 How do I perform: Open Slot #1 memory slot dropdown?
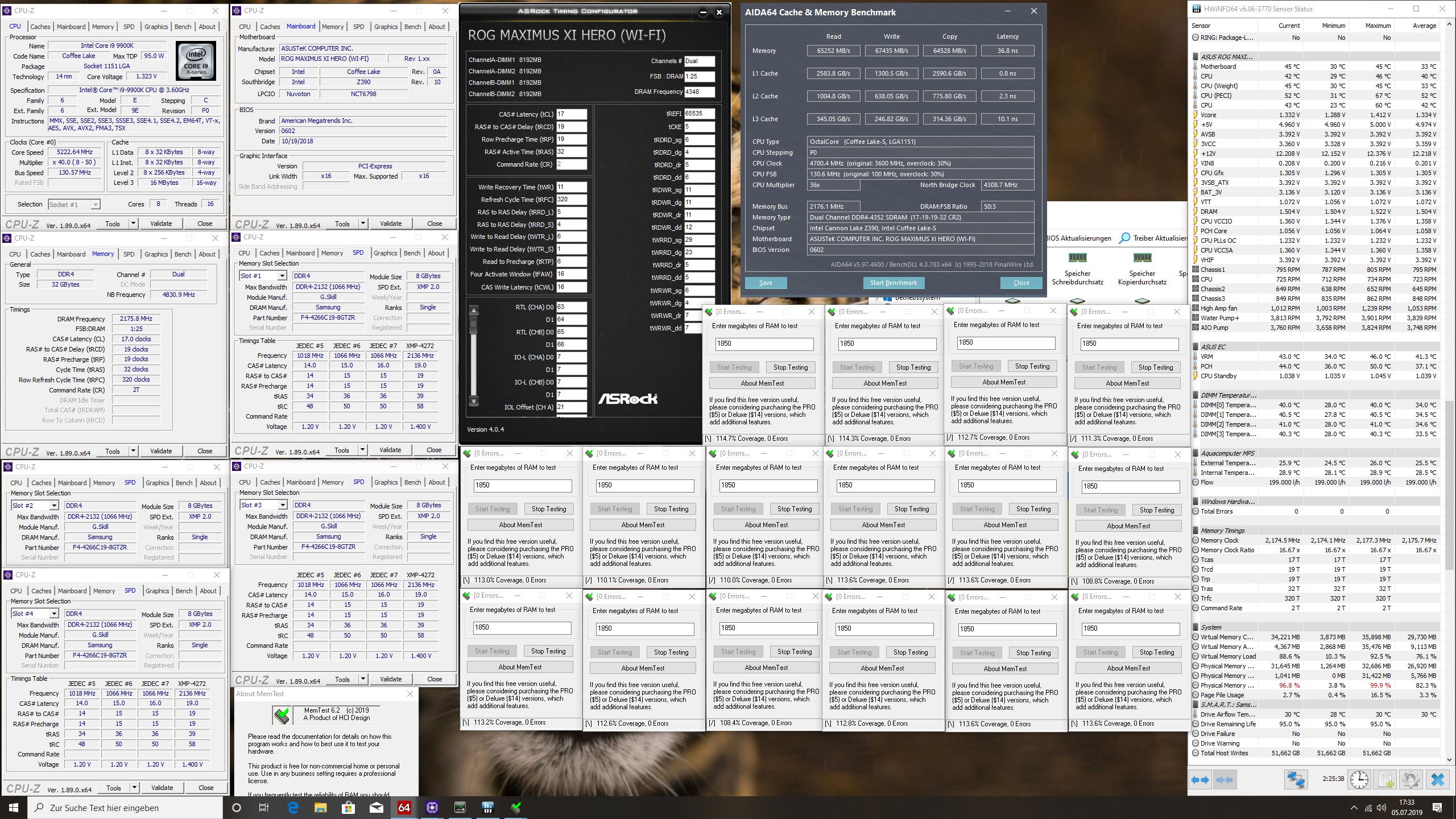[x=282, y=276]
